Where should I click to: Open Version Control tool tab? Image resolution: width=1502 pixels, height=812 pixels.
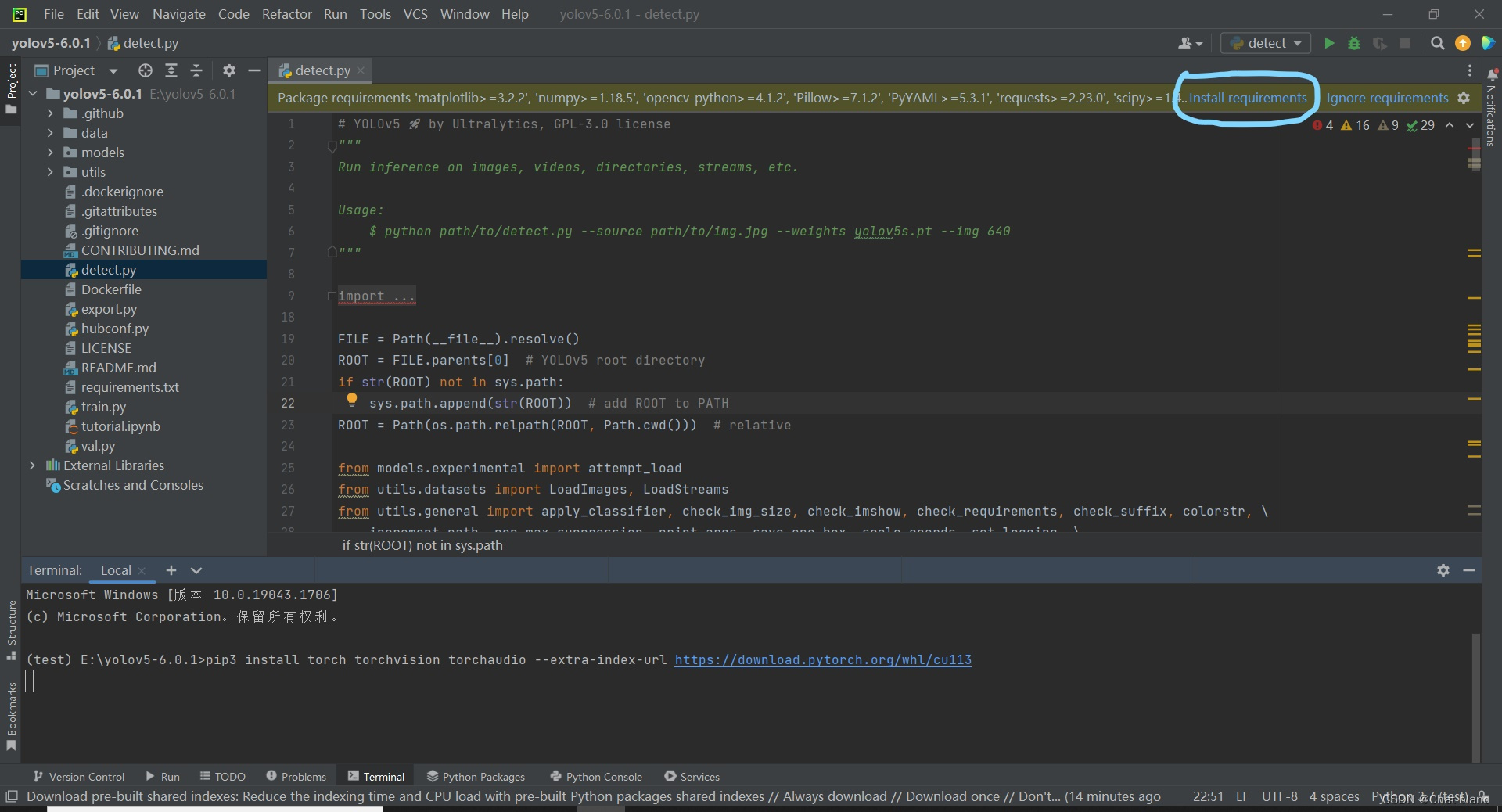pos(79,776)
